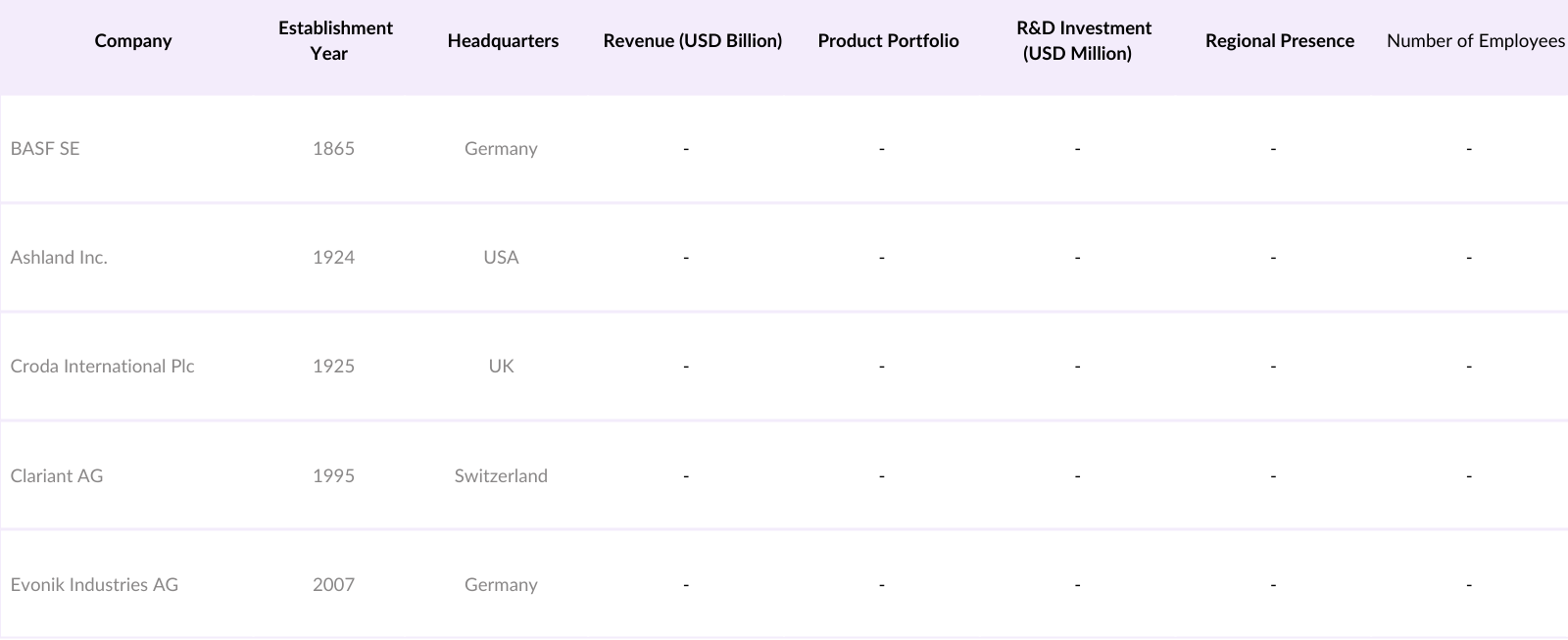This screenshot has width=1568, height=640.
Task: Select the Switzerland headquarters cell
Action: (x=501, y=476)
